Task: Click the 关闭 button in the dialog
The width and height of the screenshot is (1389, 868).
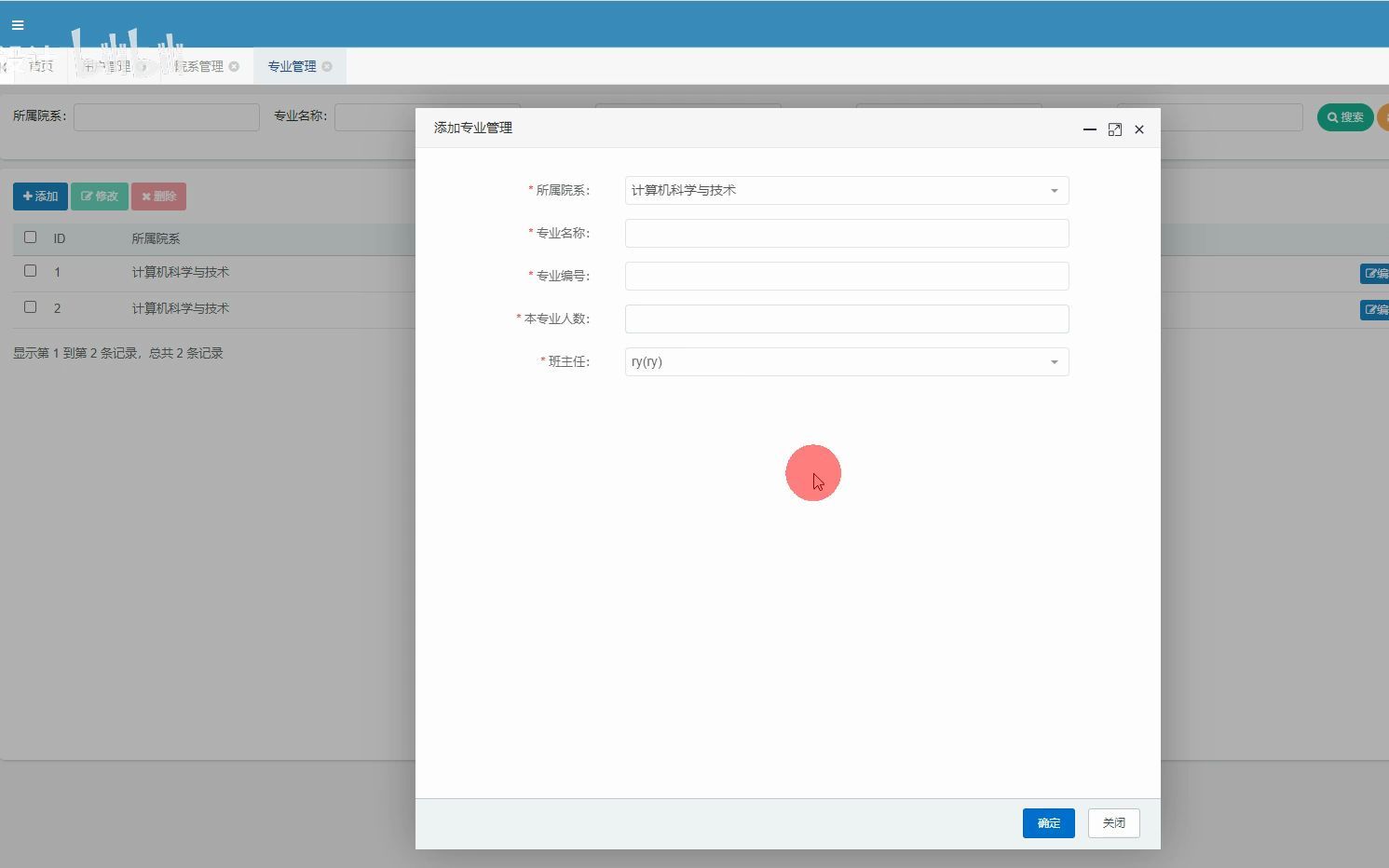Action: [x=1113, y=823]
